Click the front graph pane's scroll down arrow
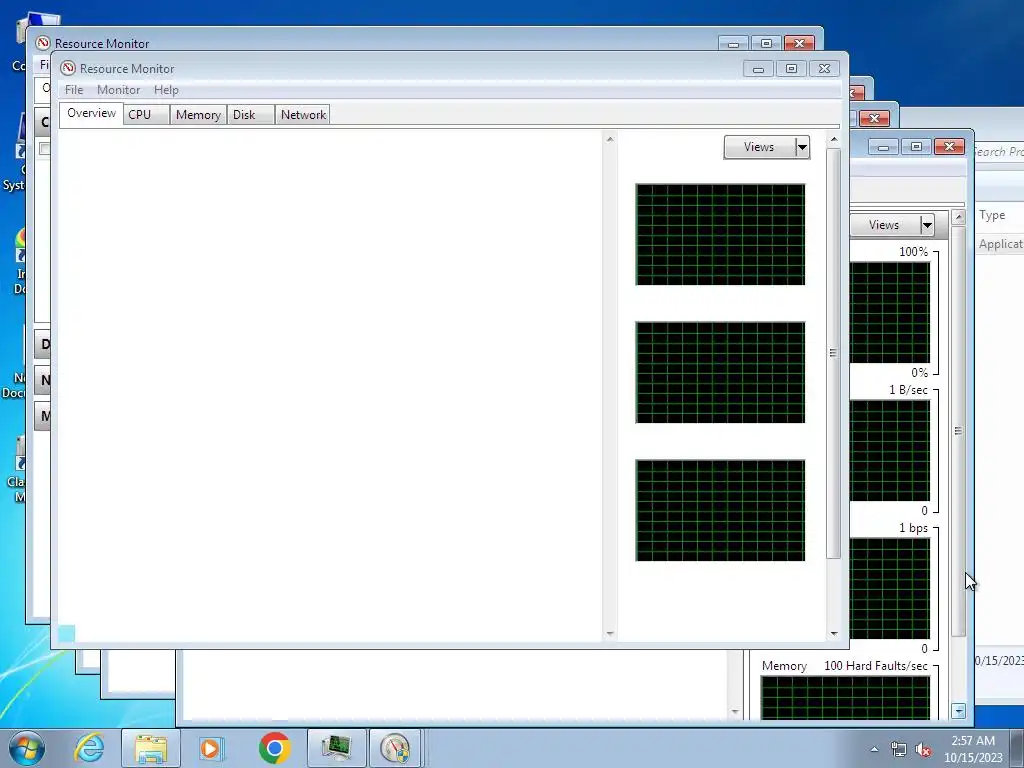The height and width of the screenshot is (768, 1024). pos(833,633)
